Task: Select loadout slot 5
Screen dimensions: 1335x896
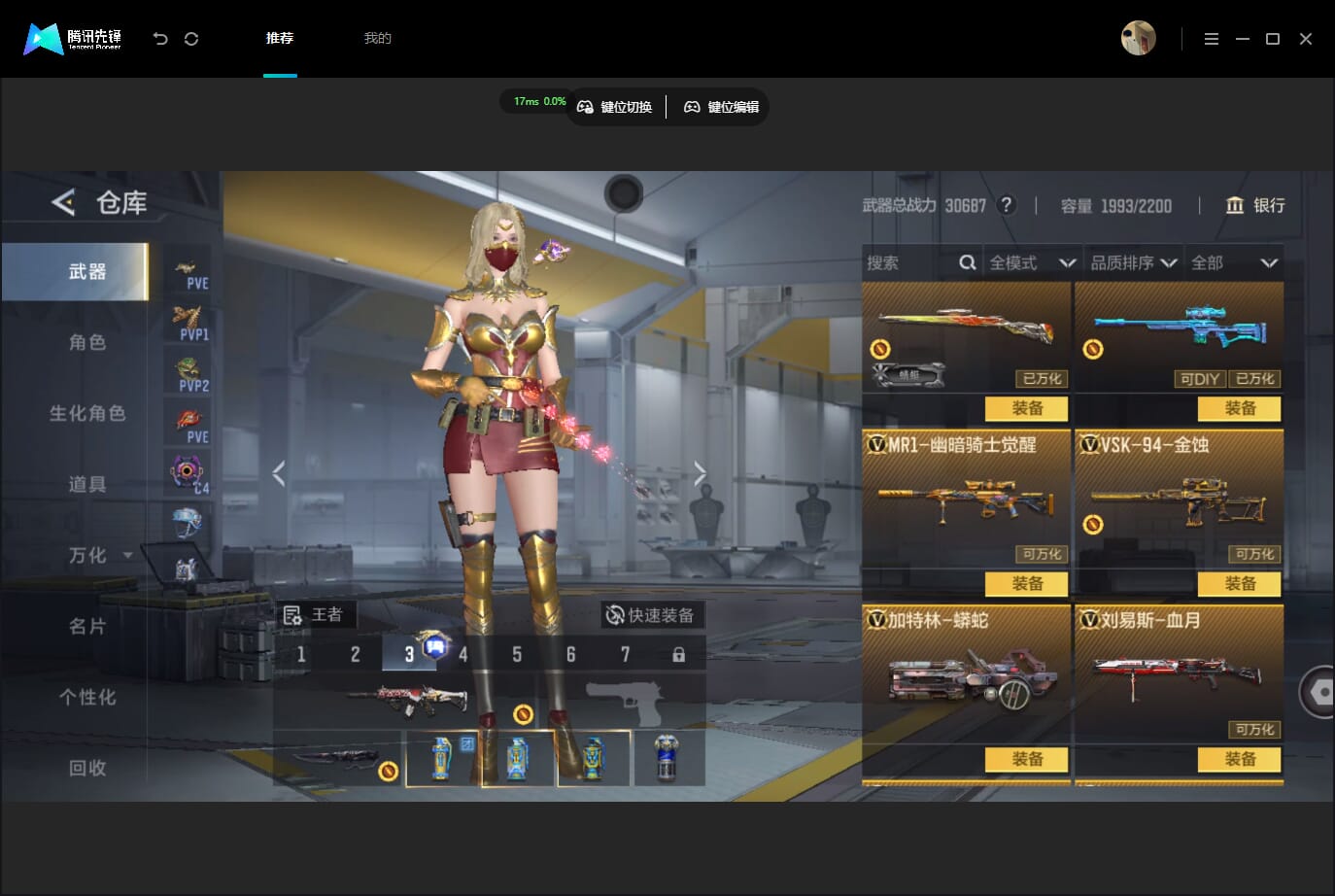Action: click(x=517, y=654)
